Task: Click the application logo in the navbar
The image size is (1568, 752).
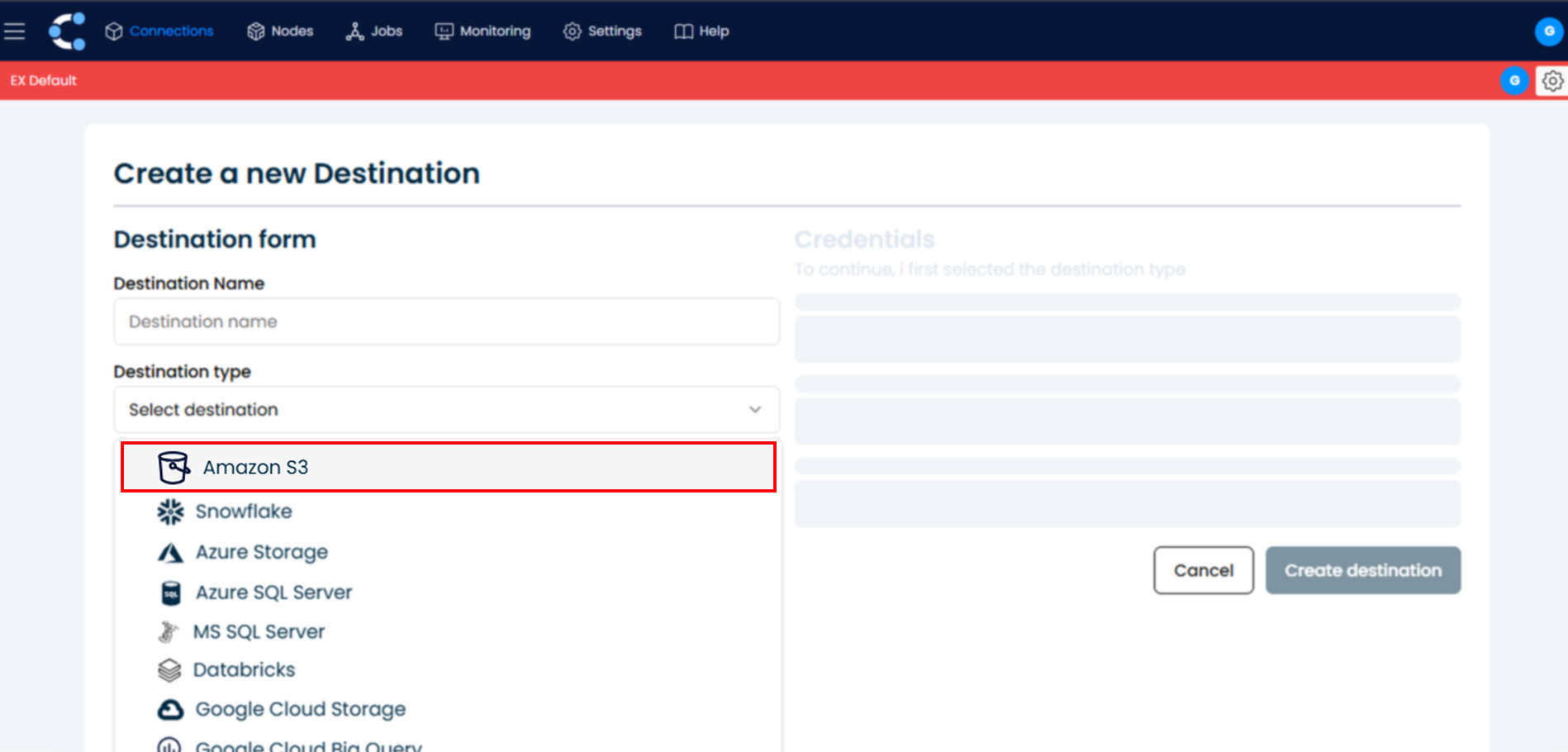Action: coord(66,31)
